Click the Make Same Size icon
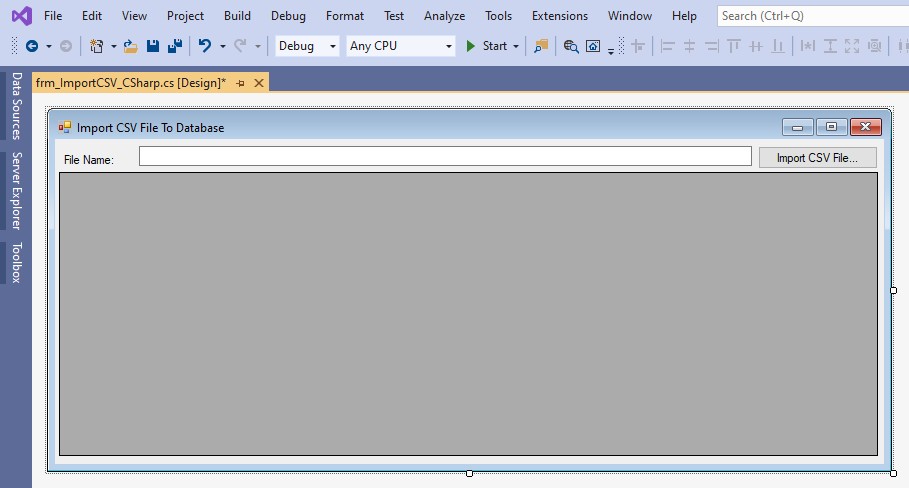This screenshot has height=488, width=909. (852, 46)
